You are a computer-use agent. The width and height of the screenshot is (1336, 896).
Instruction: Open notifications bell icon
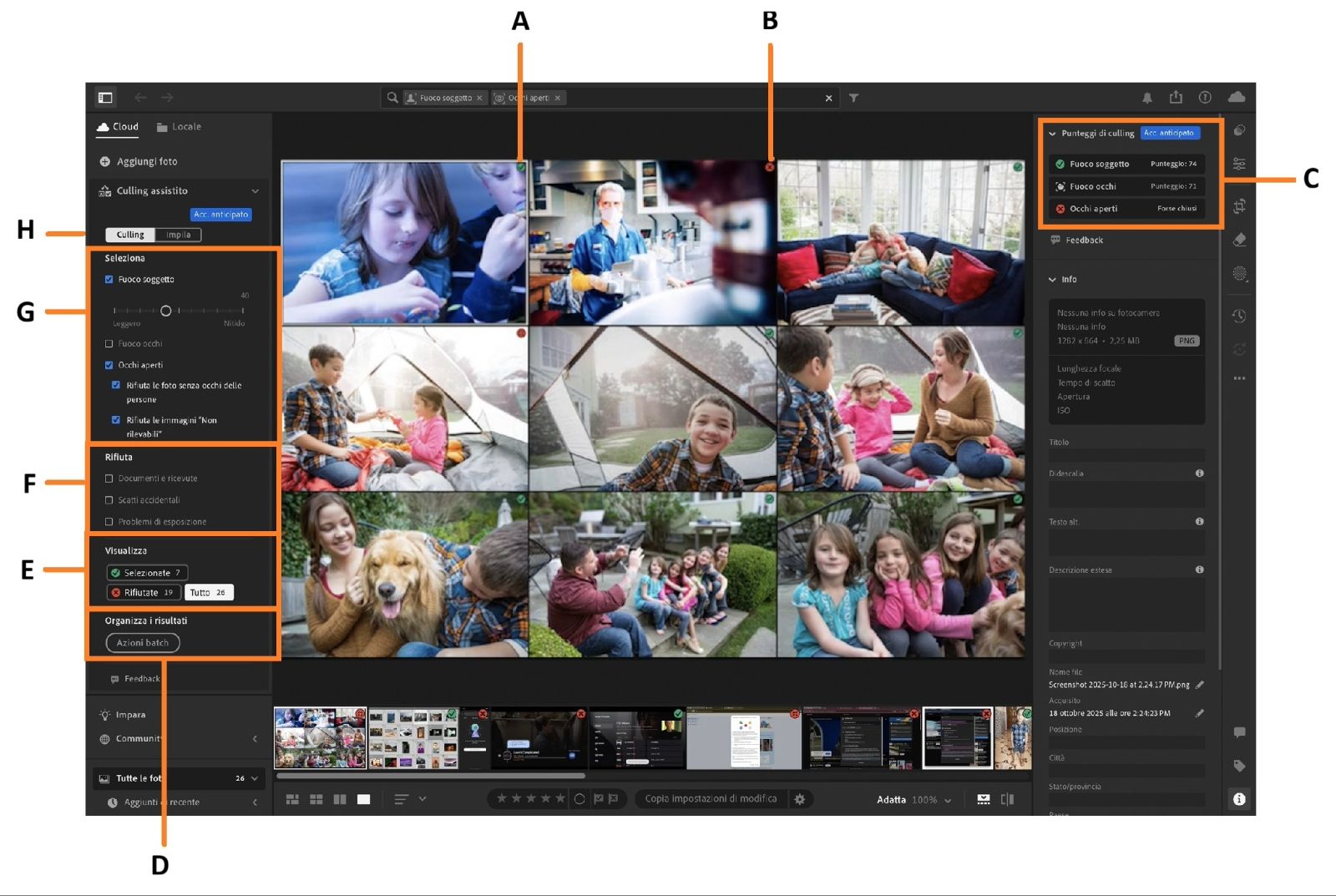pos(1147,98)
